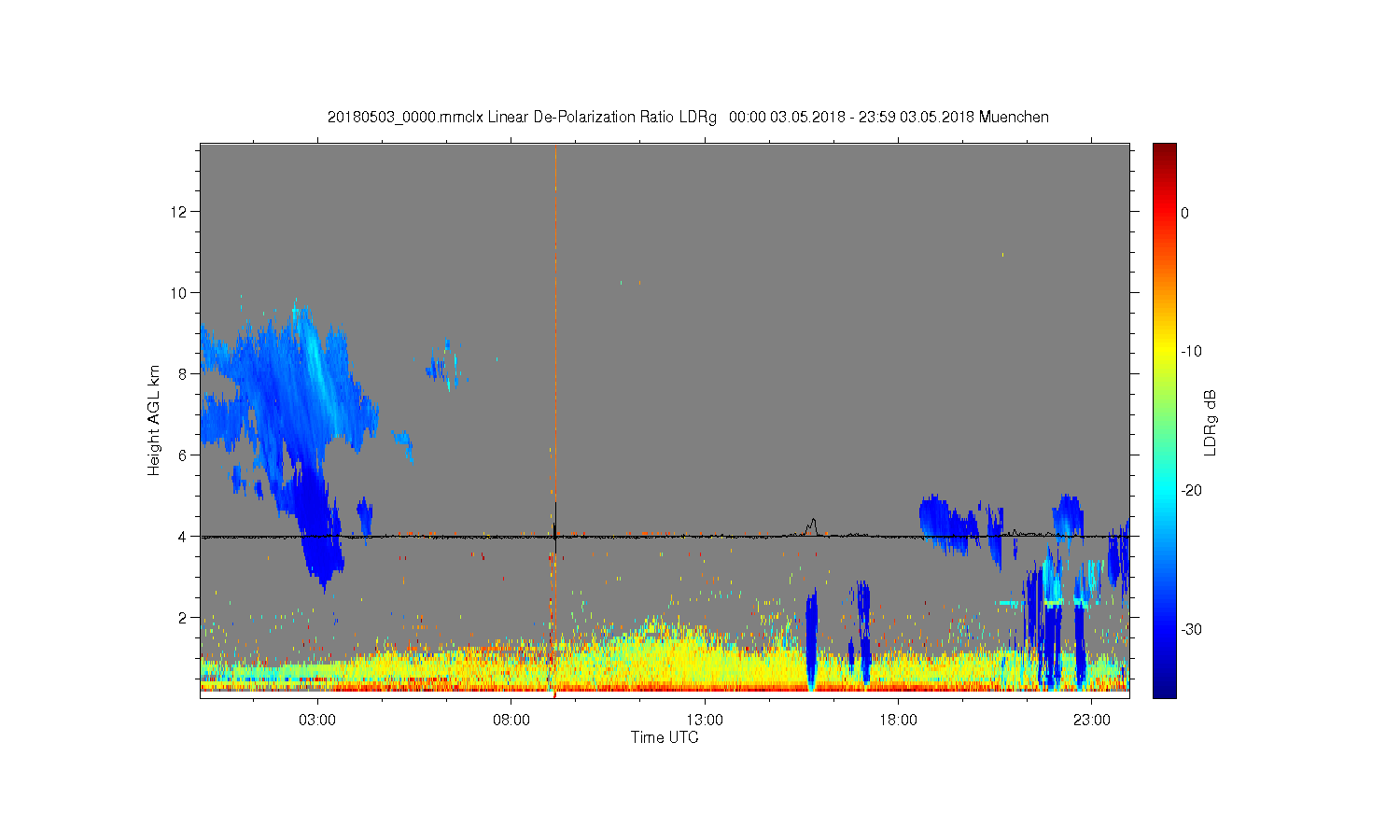Click the height tick label 6
Viewport: 1400px width, 840px height.
184,455
